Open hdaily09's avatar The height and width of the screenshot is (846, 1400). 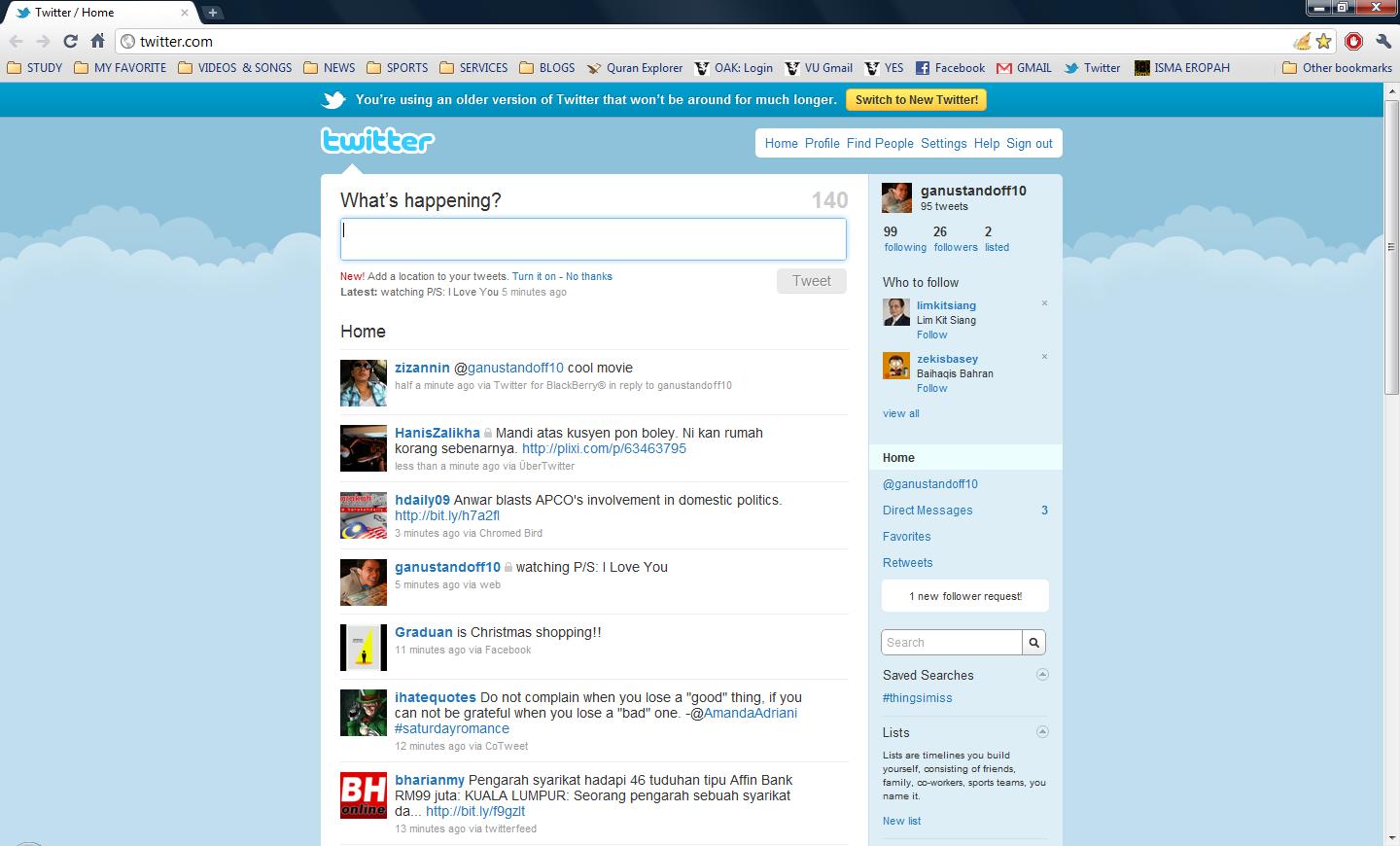click(364, 515)
